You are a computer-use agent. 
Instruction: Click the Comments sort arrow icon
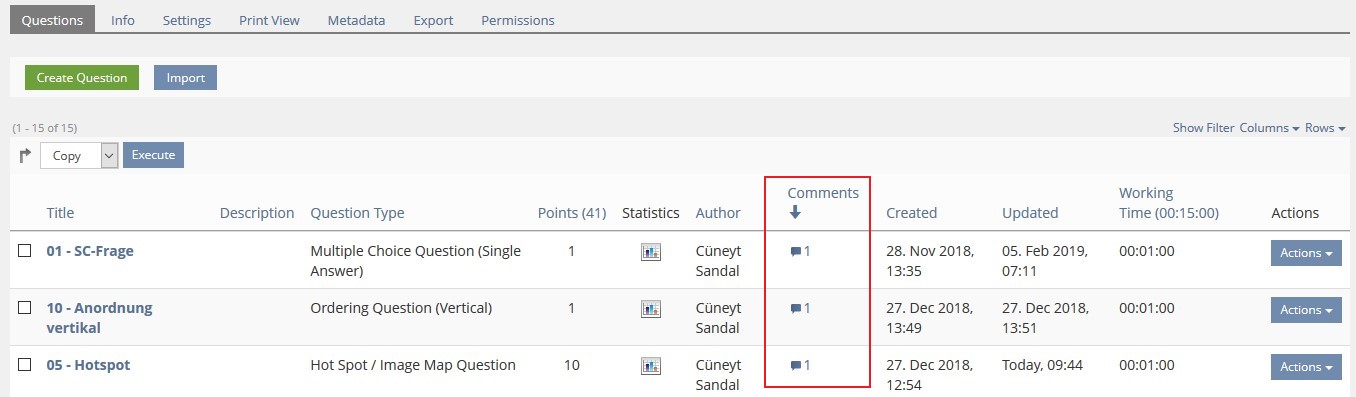(795, 212)
